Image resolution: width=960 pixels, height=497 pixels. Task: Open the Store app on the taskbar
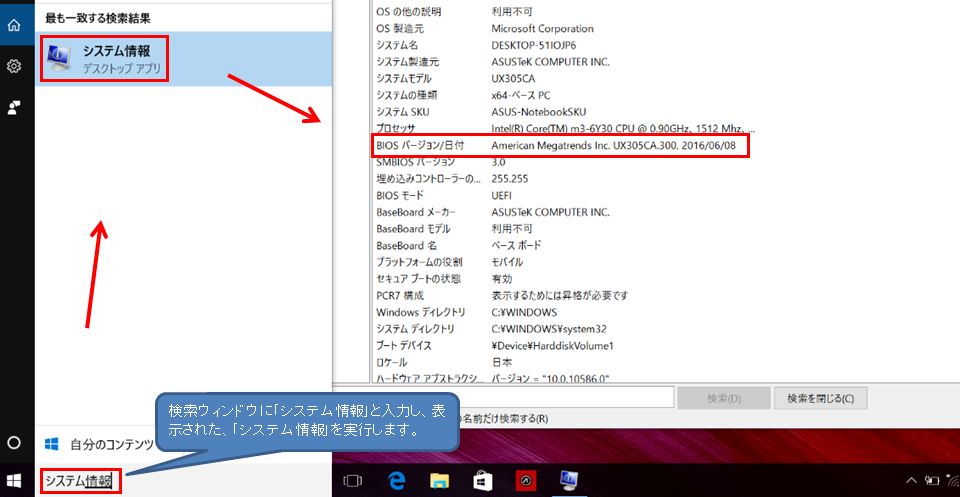coord(484,481)
